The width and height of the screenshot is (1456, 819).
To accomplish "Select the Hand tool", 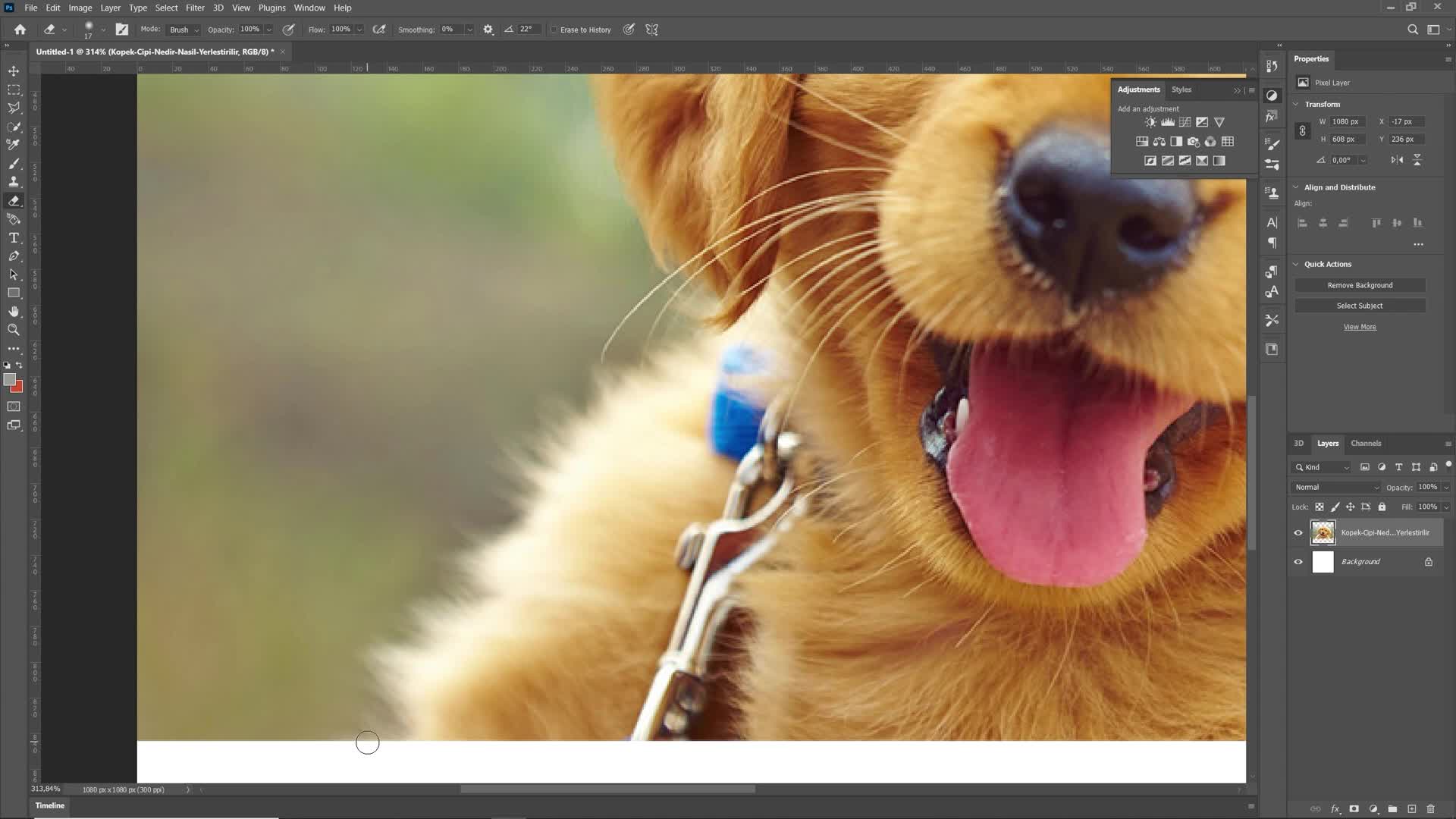I will (x=14, y=312).
